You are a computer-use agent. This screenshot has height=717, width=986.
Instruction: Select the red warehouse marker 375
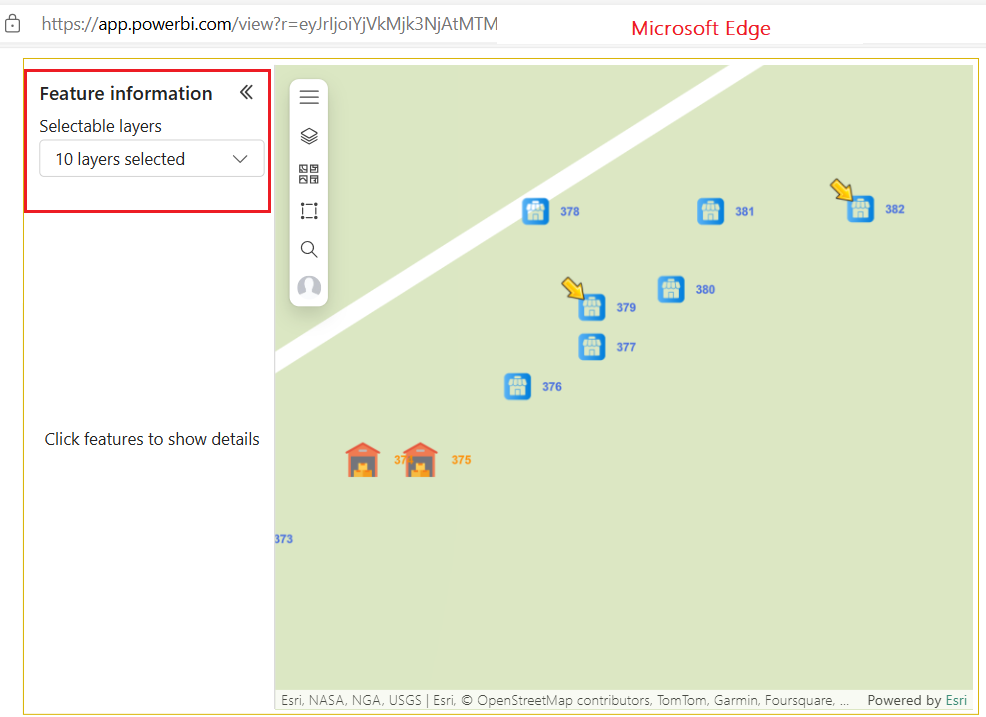[x=419, y=458]
